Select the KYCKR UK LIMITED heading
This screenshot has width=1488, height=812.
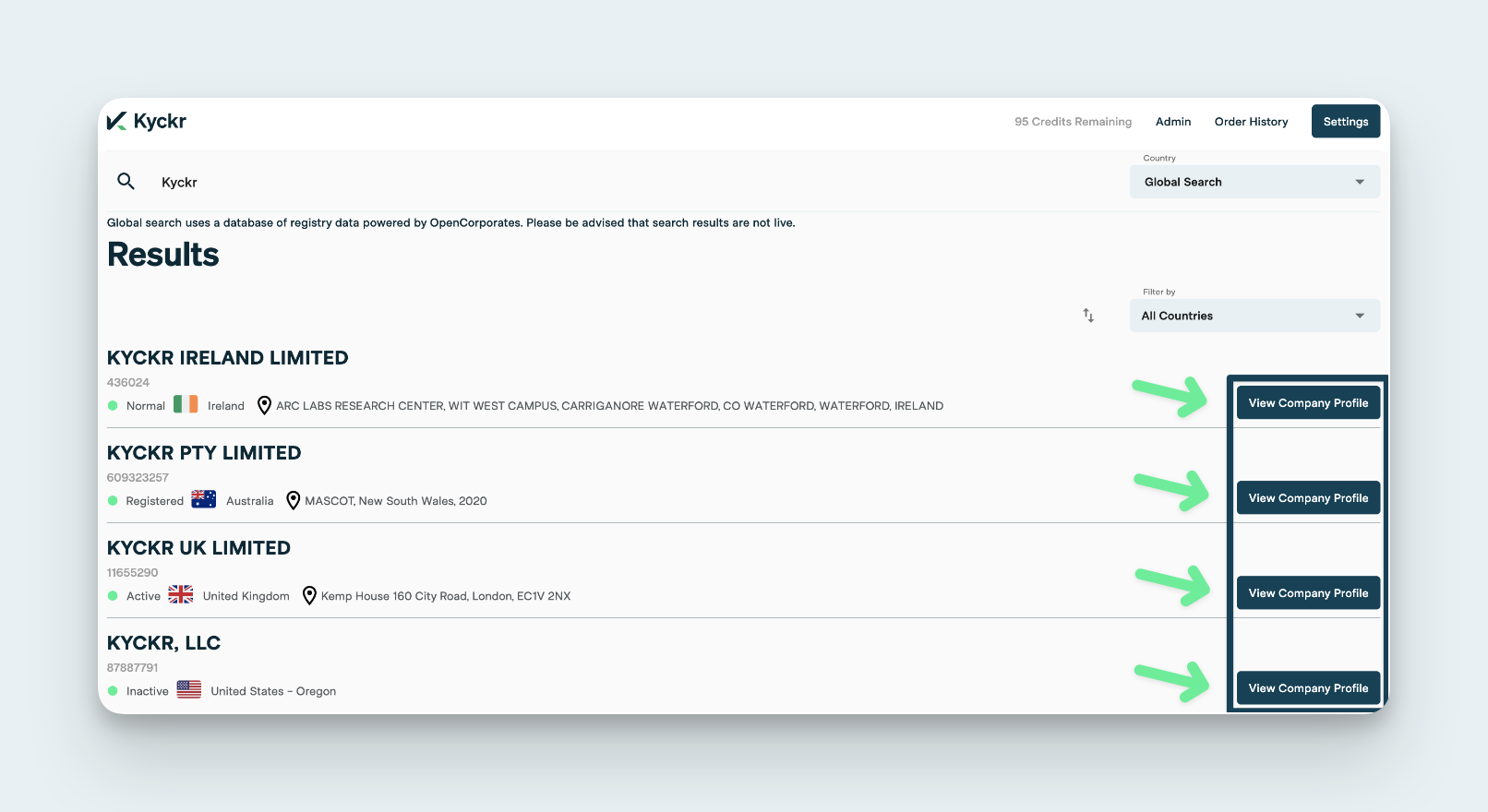click(x=198, y=548)
